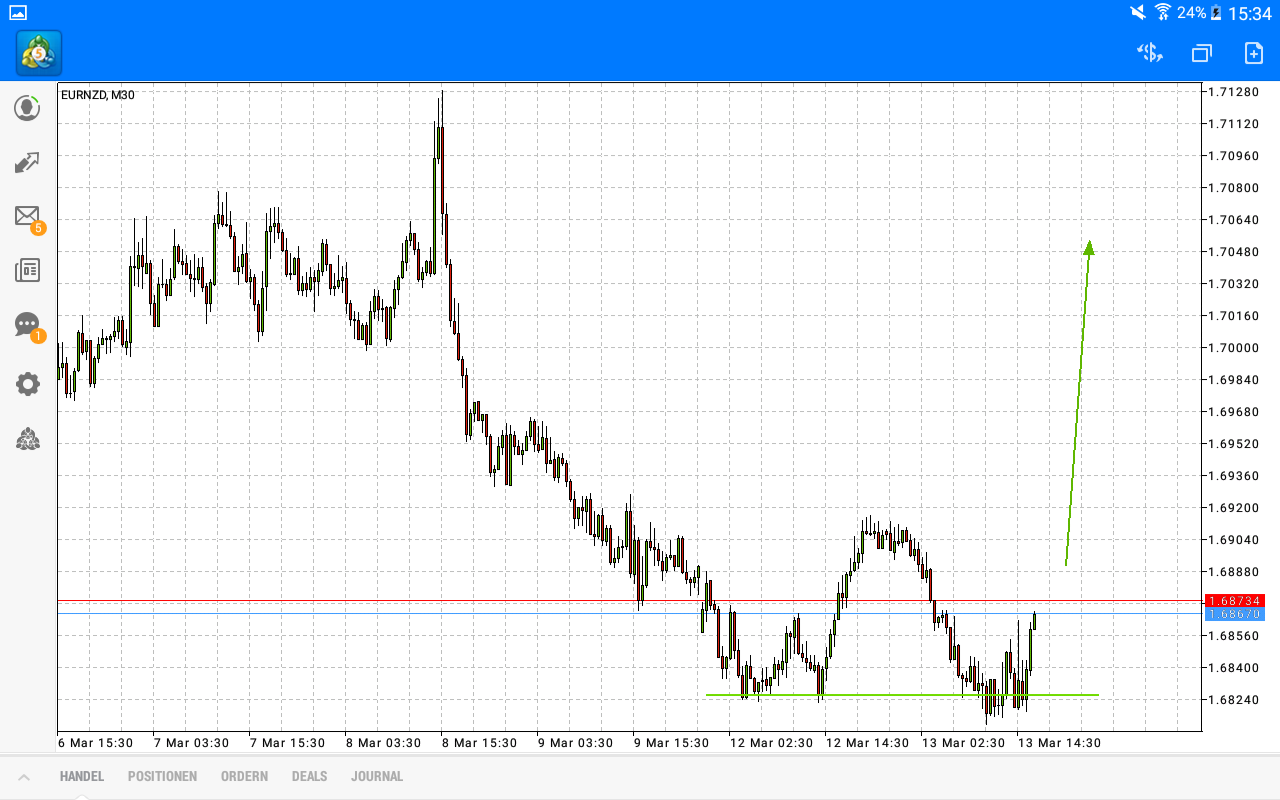The image size is (1280, 800).
Task: Open the ORDERN tab
Action: (x=244, y=776)
